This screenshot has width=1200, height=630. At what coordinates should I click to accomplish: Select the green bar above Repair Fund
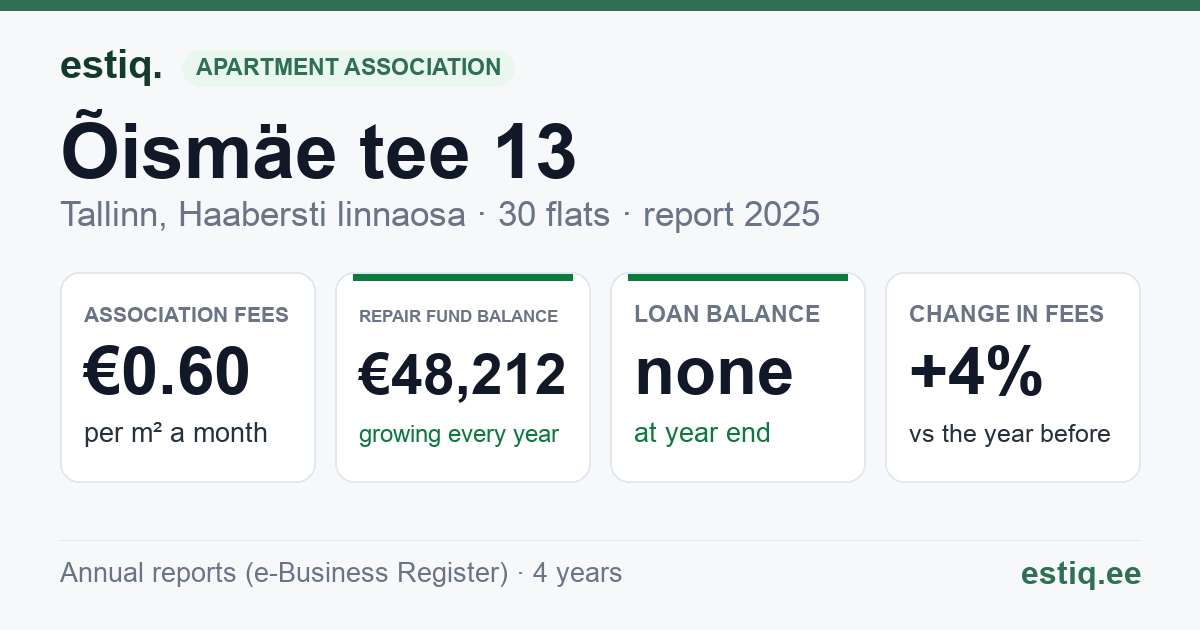[463, 277]
